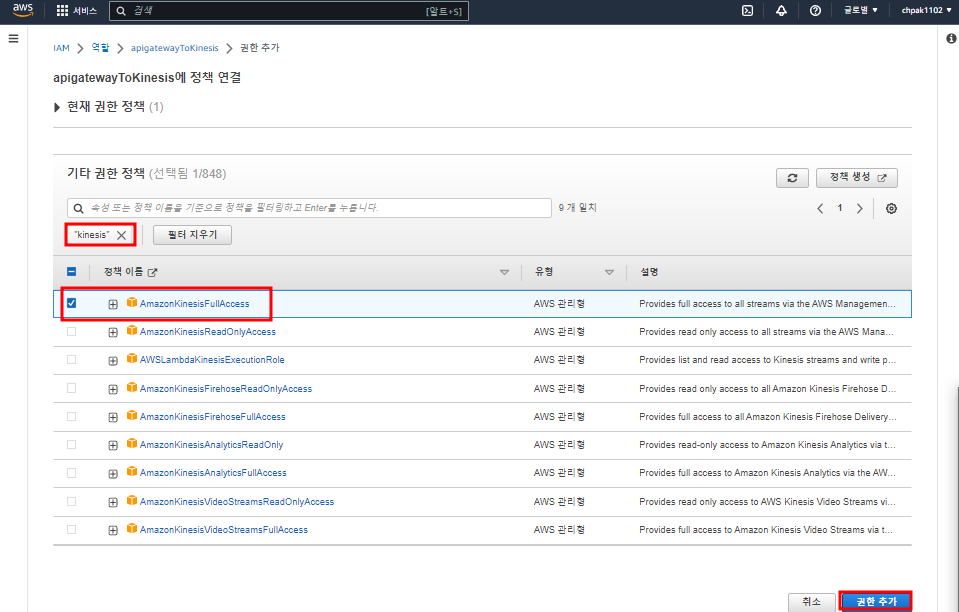Open AmazonKinesisVideoStreamsFullAccess policy link
The width and height of the screenshot is (959, 612).
coord(224,530)
